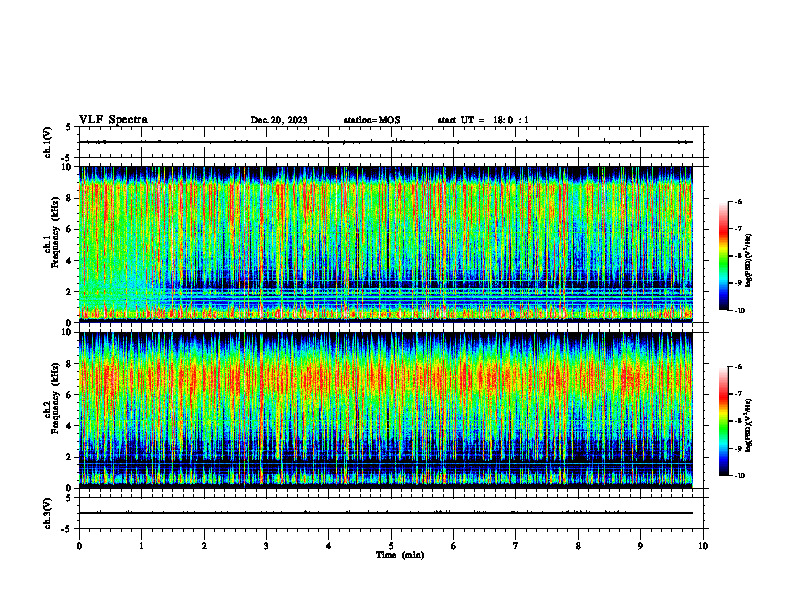Click time axis tick label "1"
Screen dimensions: 792x612
[141, 546]
